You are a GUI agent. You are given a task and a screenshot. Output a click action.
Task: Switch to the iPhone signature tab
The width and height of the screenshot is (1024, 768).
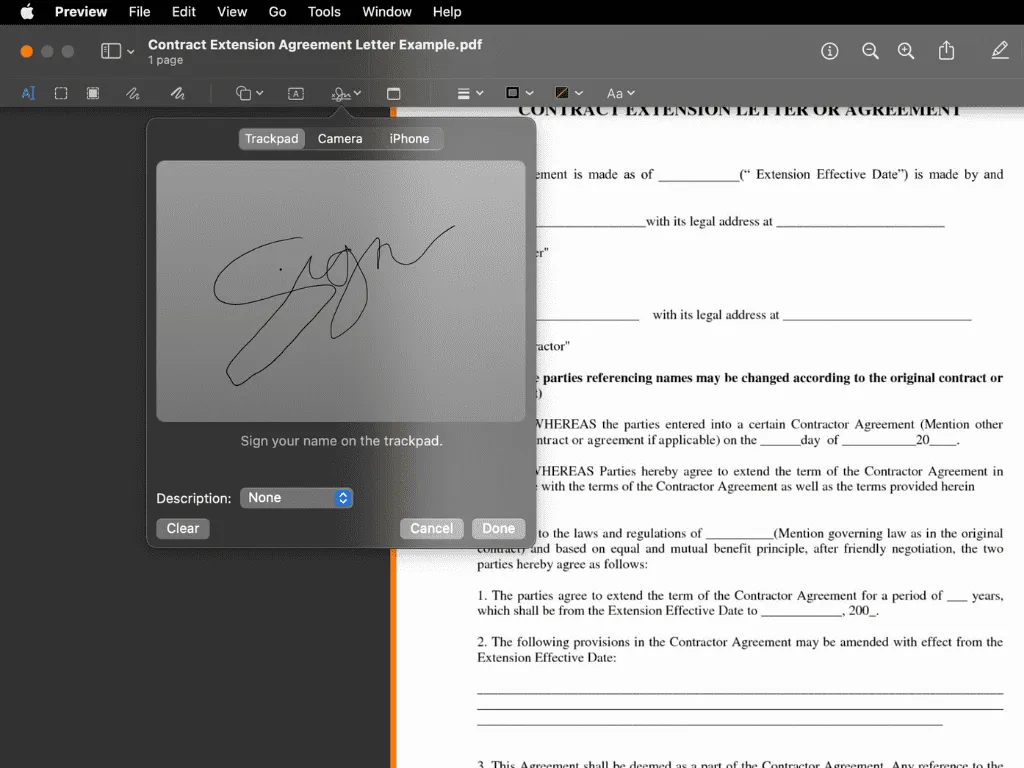[408, 139]
